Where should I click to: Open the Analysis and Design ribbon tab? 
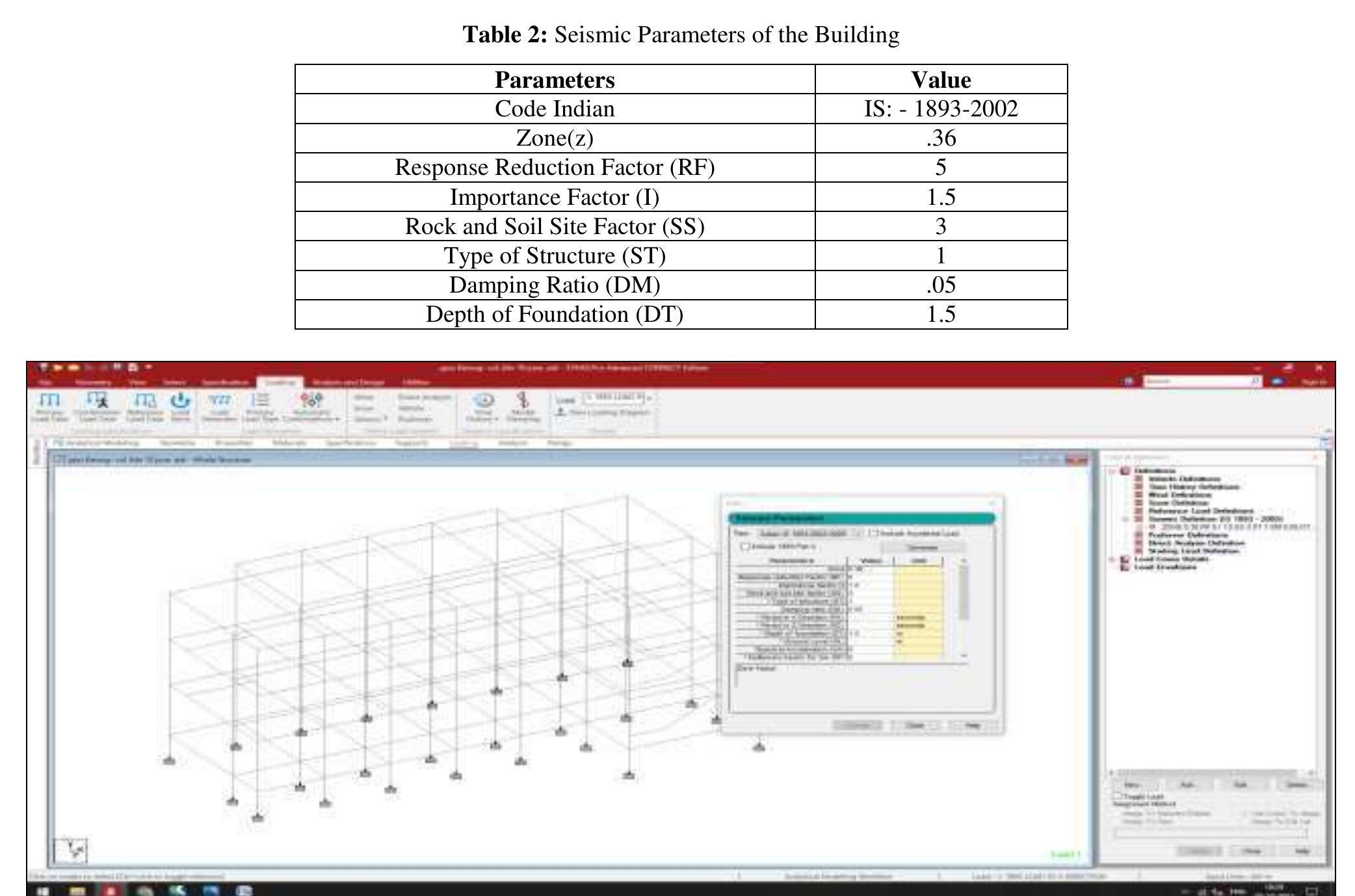(x=349, y=382)
